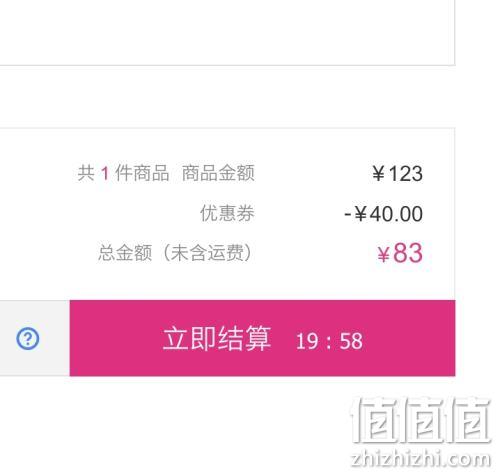Click the empty white panel above summary
This screenshot has height=476, width=500.
(x=227, y=33)
